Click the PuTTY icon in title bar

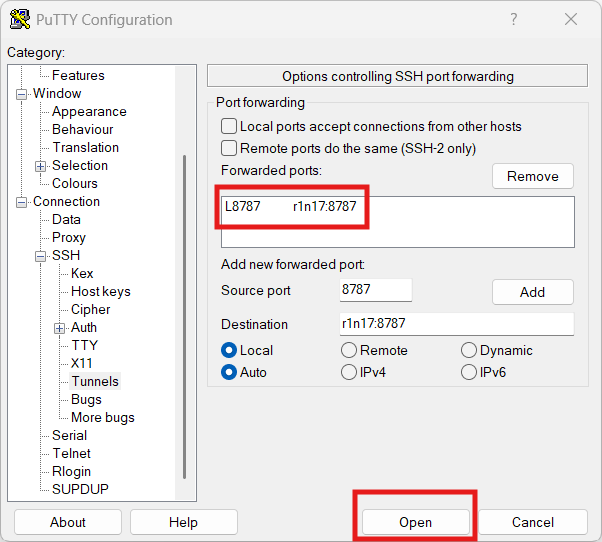[x=19, y=20]
